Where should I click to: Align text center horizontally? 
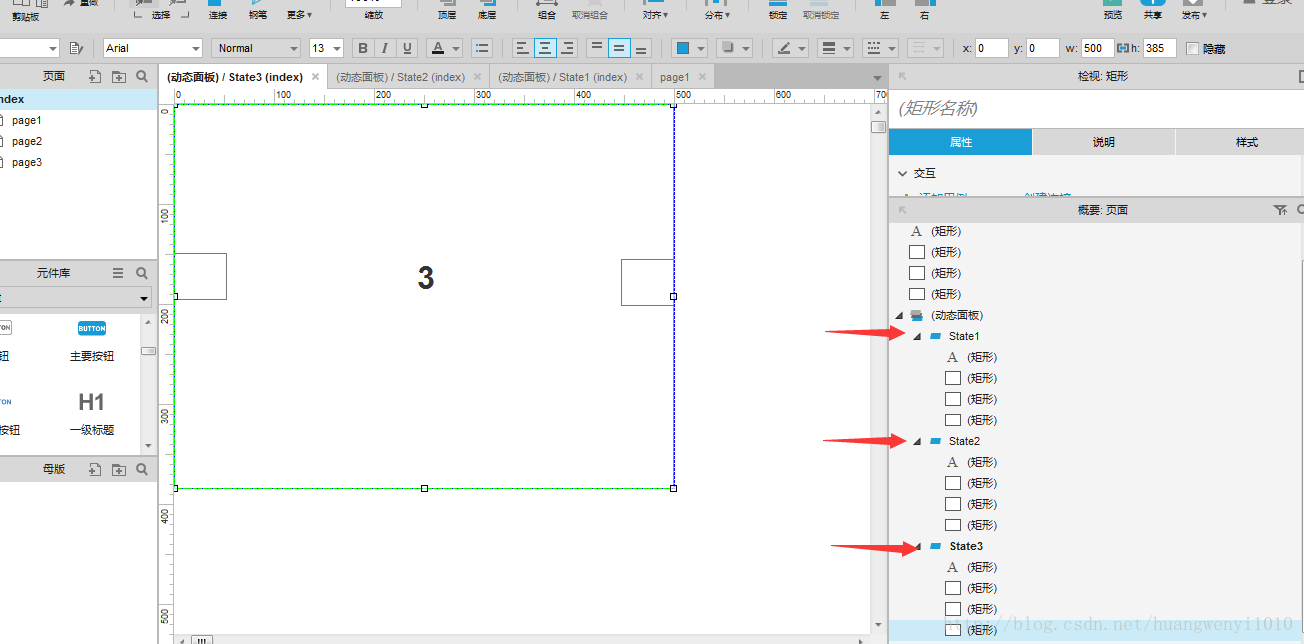point(545,48)
